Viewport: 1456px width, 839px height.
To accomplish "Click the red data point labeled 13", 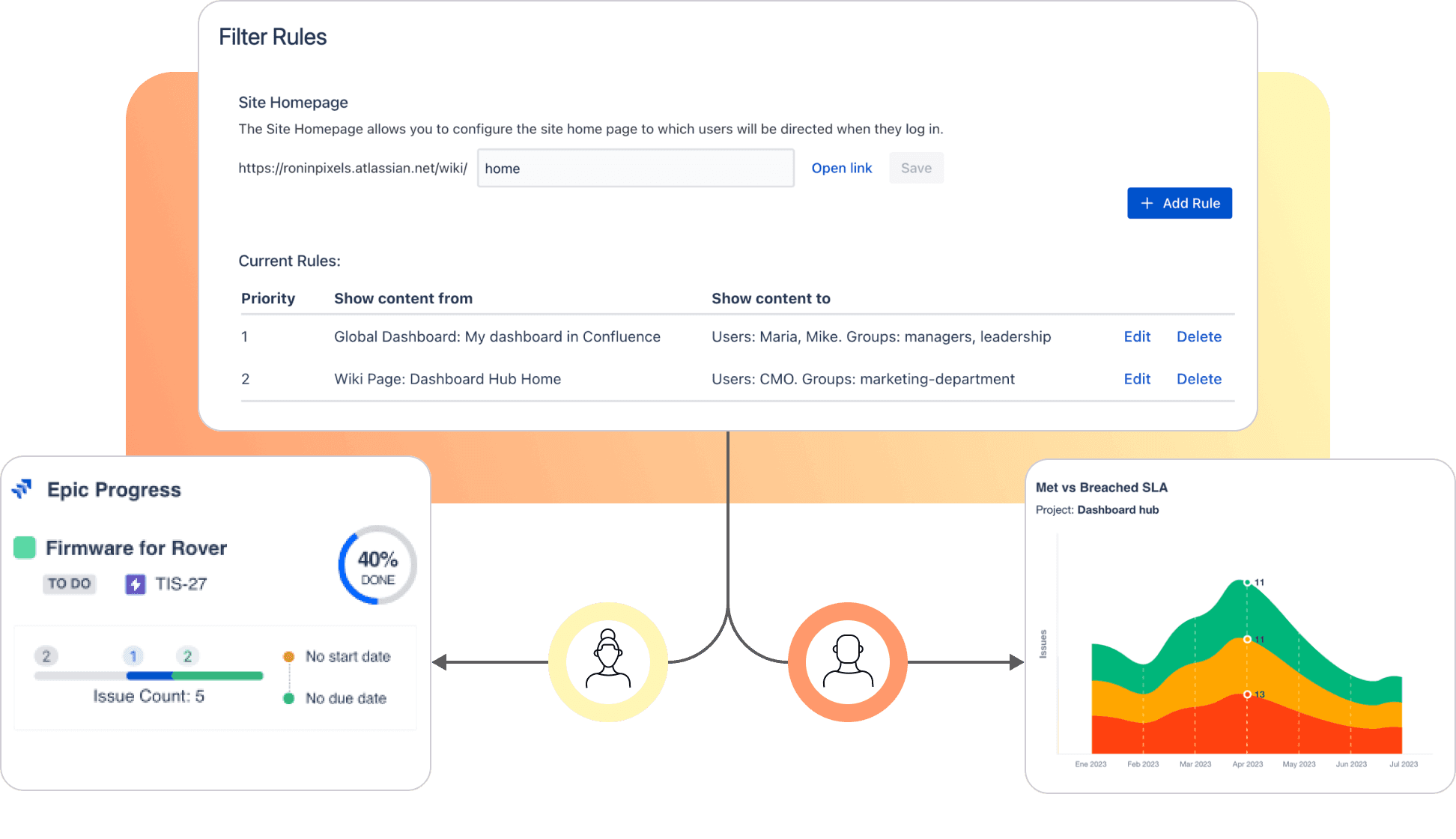I will point(1247,694).
